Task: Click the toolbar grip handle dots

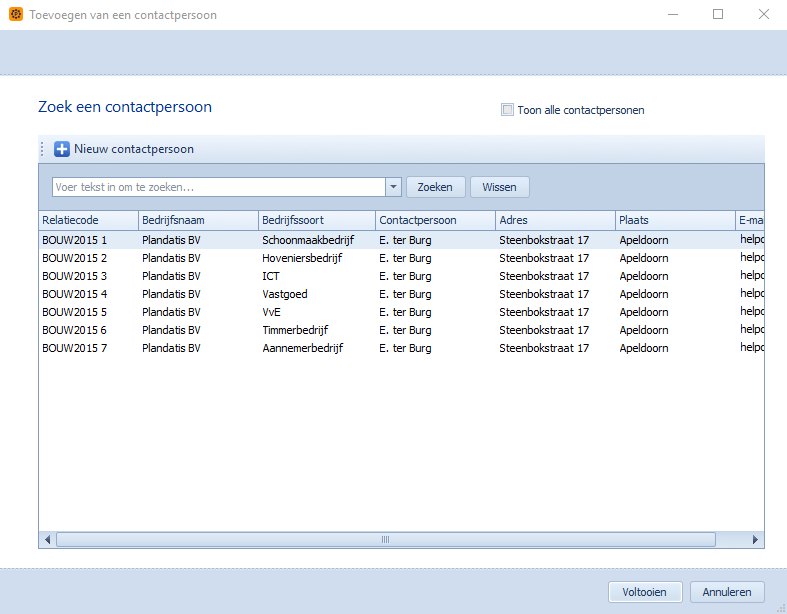Action: 42,149
